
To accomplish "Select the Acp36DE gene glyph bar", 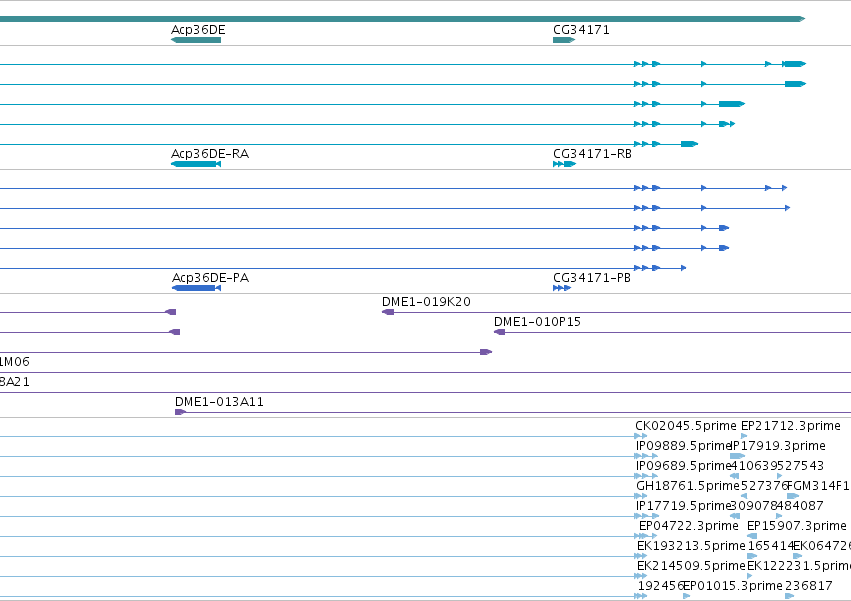I will 196,40.
